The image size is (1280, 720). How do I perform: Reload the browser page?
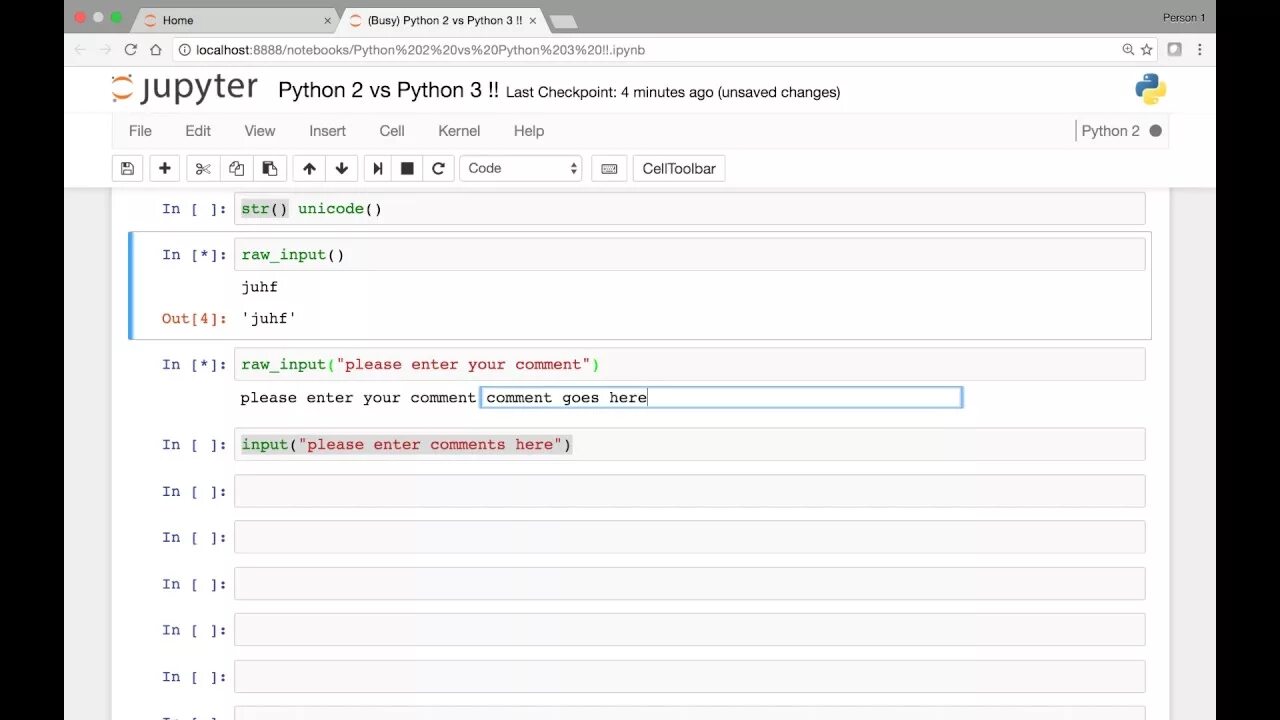130,49
